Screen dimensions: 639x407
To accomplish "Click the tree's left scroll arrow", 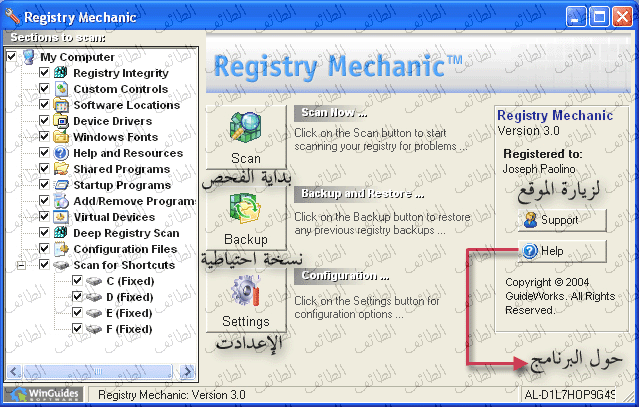I will pyautogui.click(x=14, y=372).
